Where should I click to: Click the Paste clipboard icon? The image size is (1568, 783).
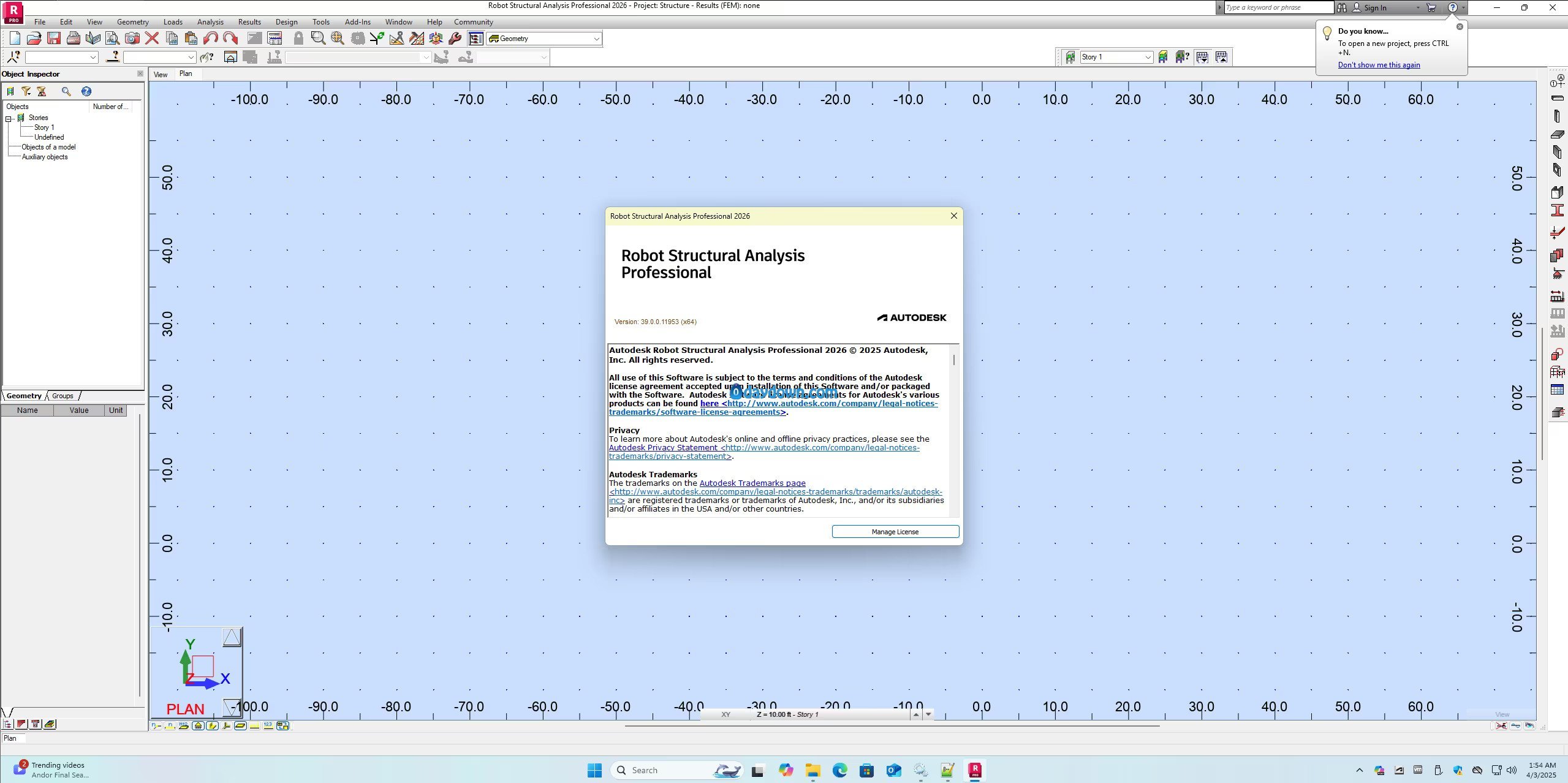point(191,39)
